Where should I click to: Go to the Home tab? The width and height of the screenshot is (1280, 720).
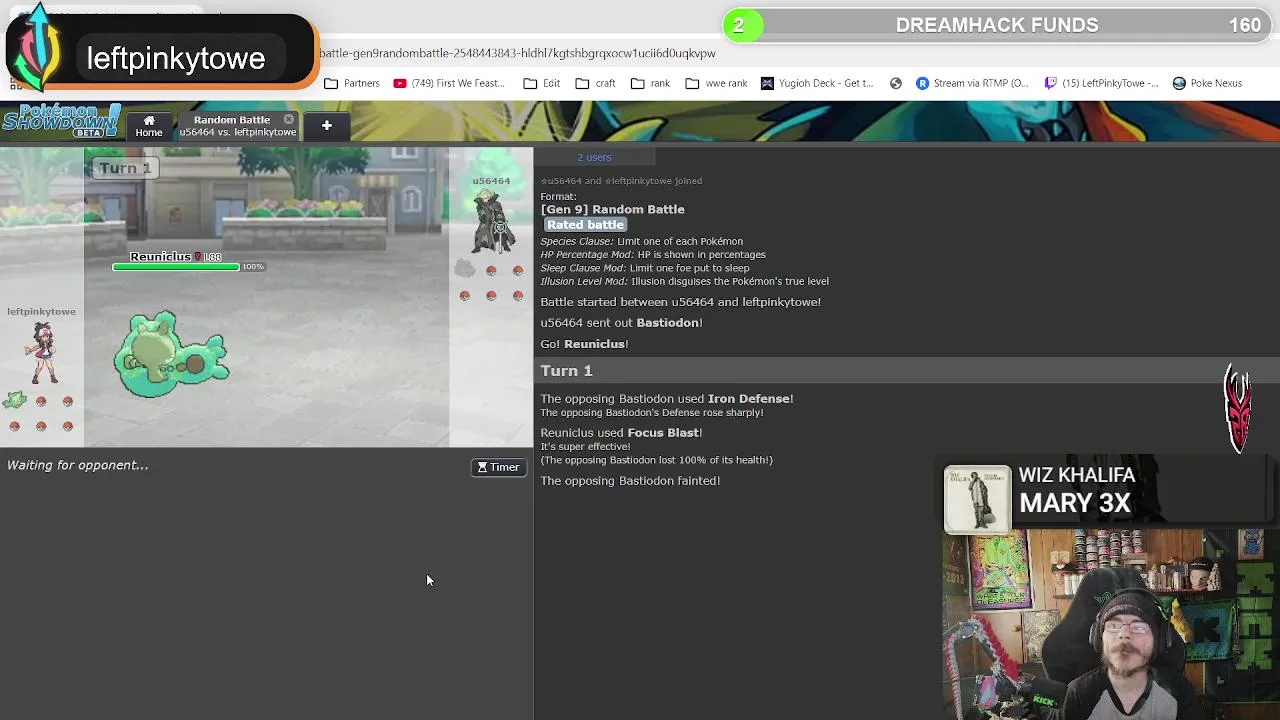point(149,125)
